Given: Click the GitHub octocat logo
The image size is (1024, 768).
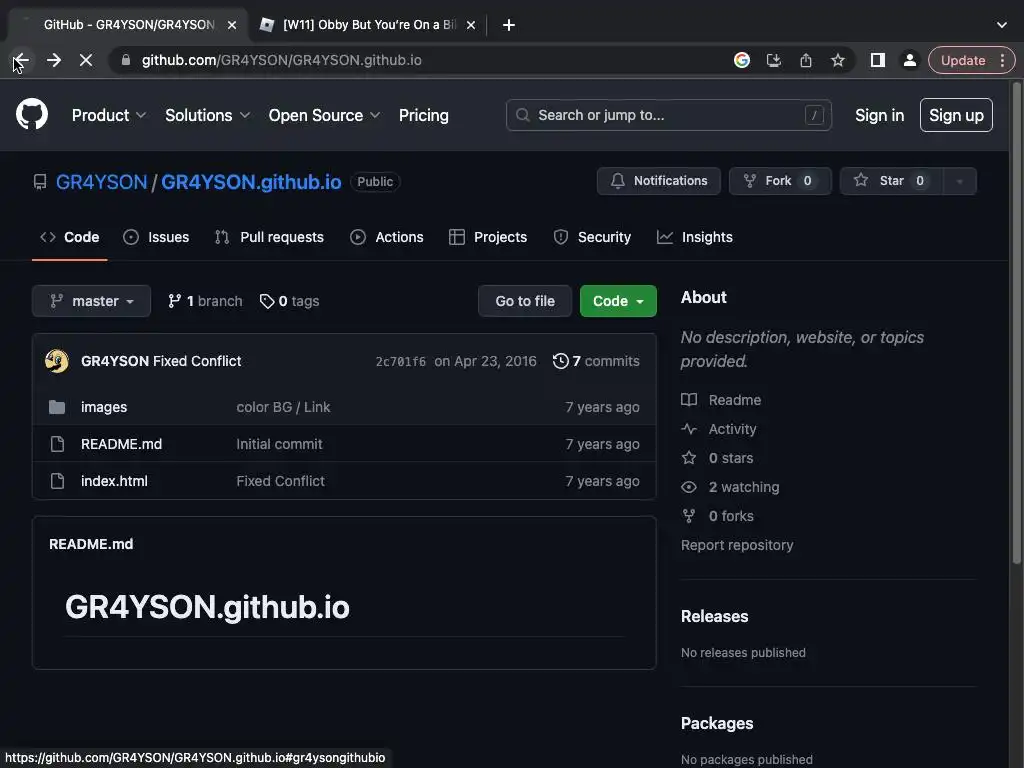Looking at the screenshot, I should [32, 114].
